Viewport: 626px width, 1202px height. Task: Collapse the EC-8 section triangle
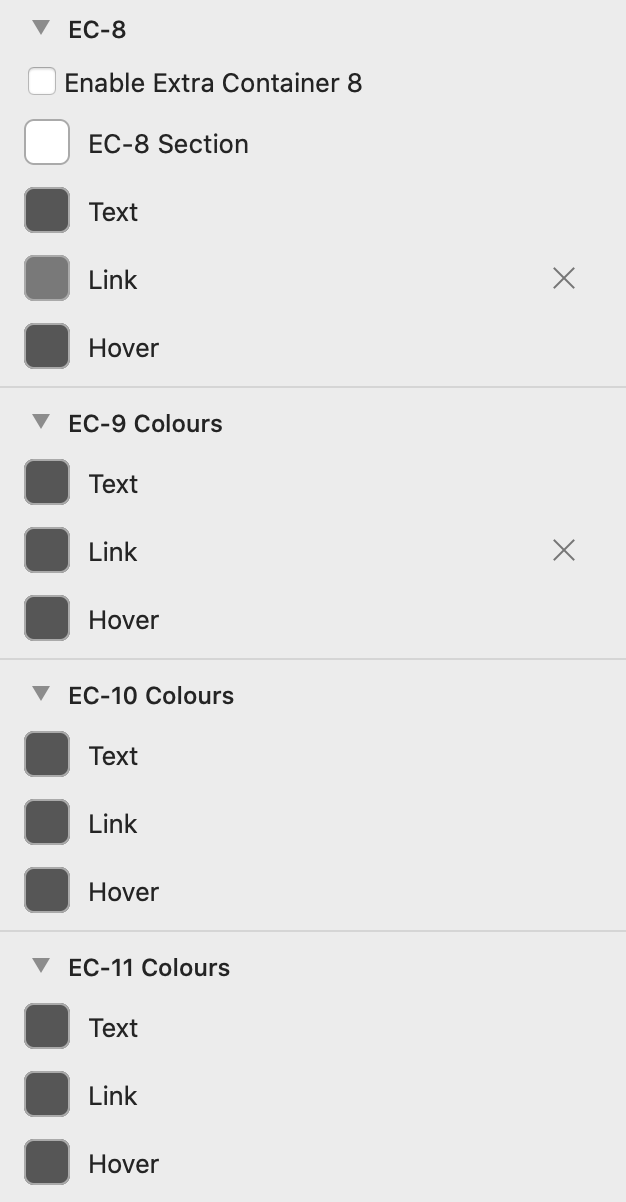coord(41,28)
